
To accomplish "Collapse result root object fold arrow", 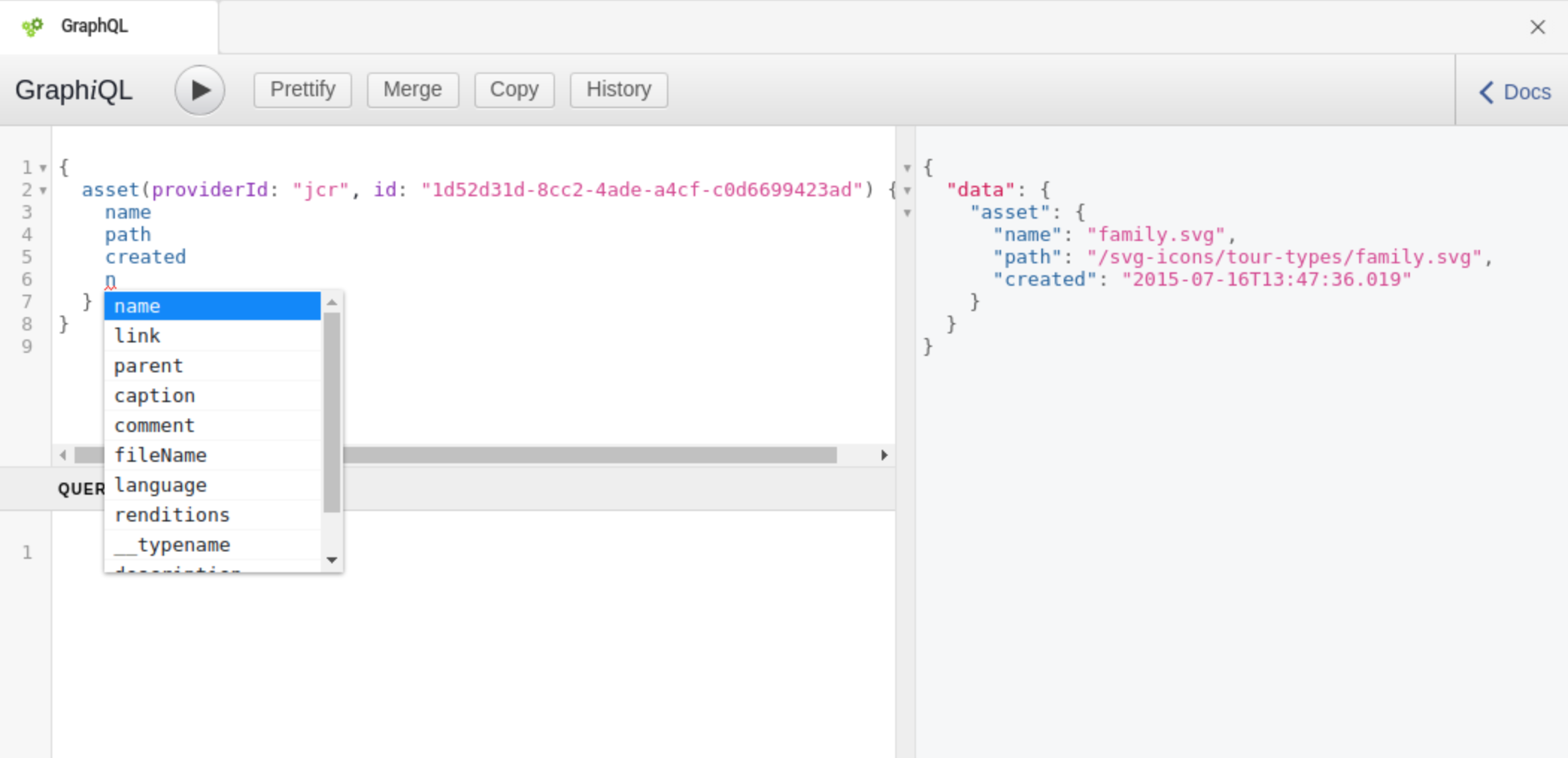I will [x=907, y=169].
